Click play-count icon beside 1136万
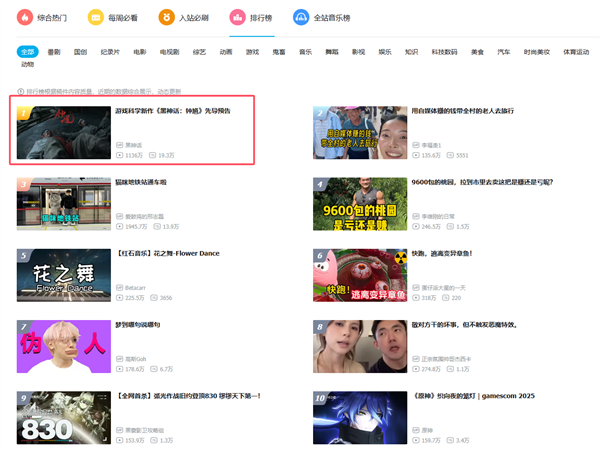Screen dimensions: 600x455 pyautogui.click(x=119, y=155)
